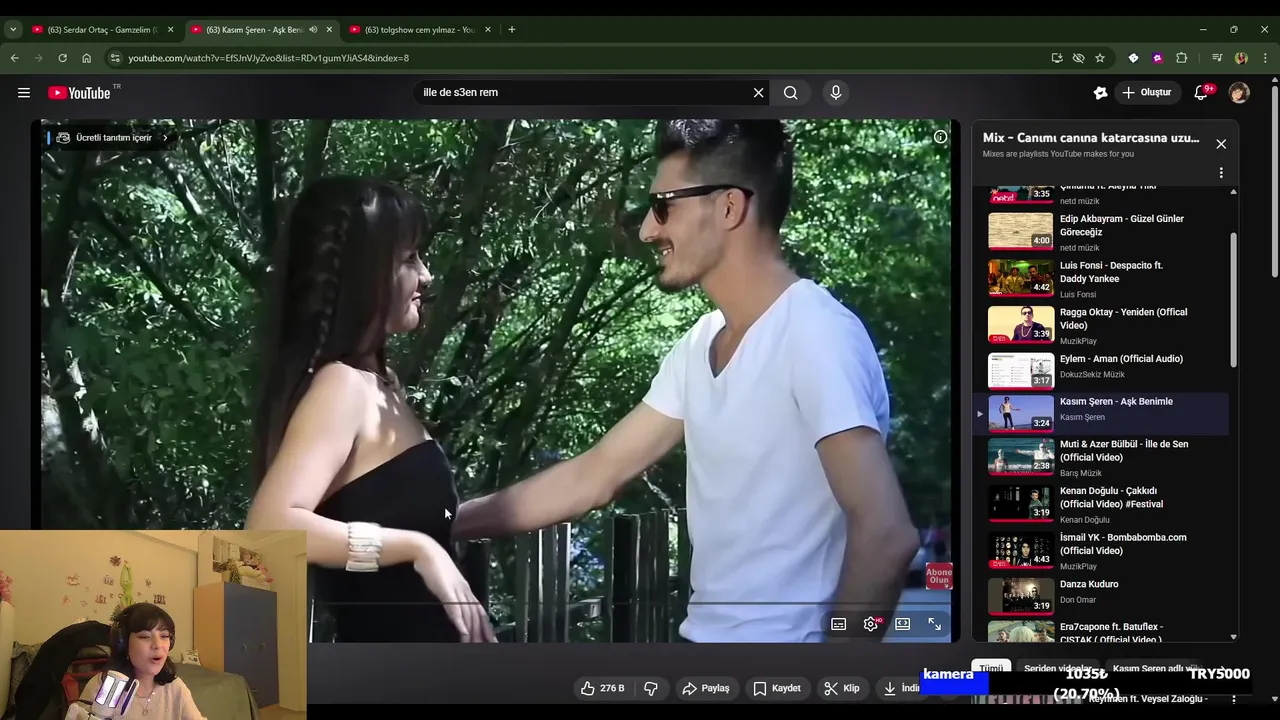Open the Extensions puzzle menu
This screenshot has height=720, width=1280.
1182,58
